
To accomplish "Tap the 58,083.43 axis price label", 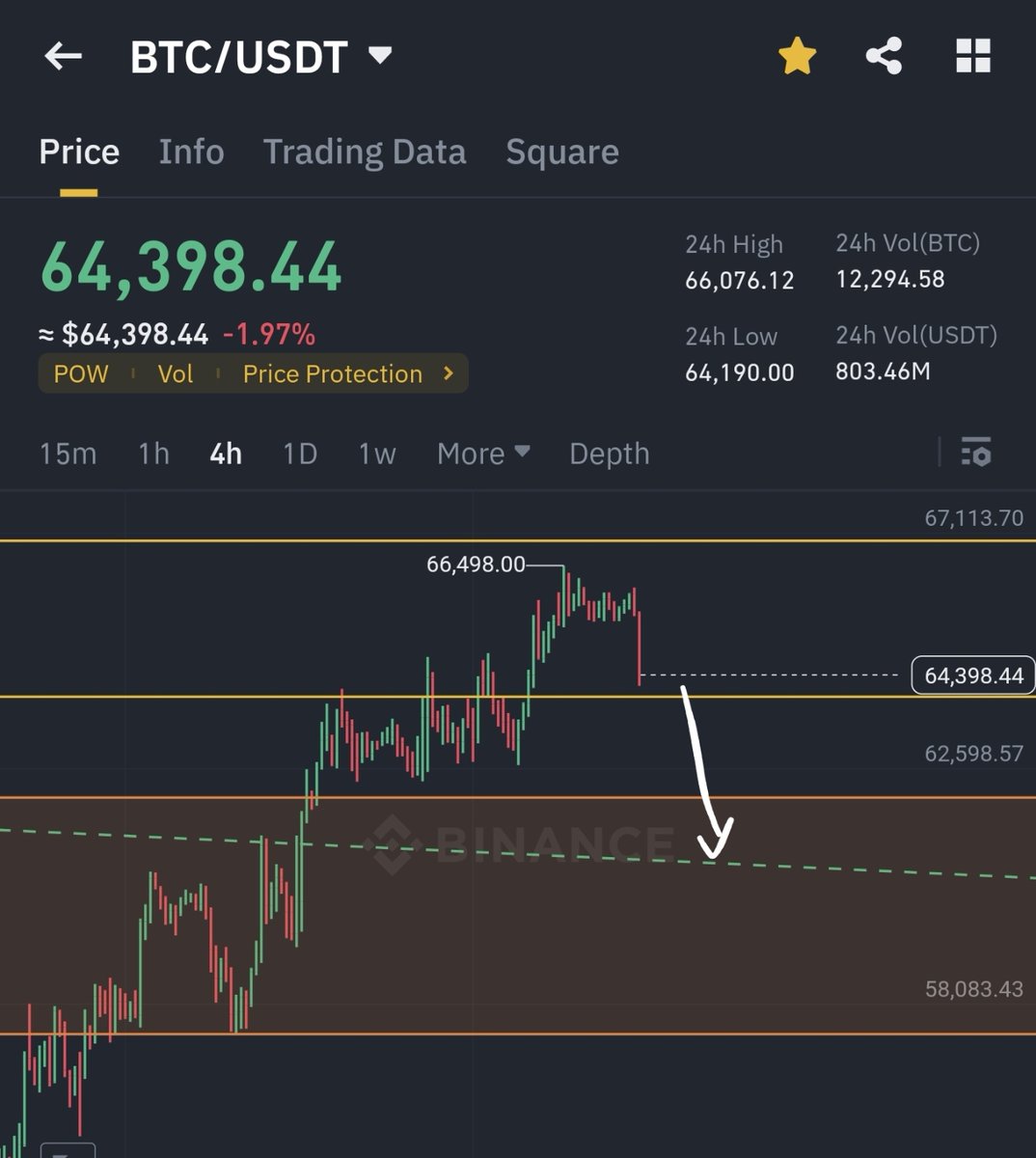I will [x=973, y=989].
